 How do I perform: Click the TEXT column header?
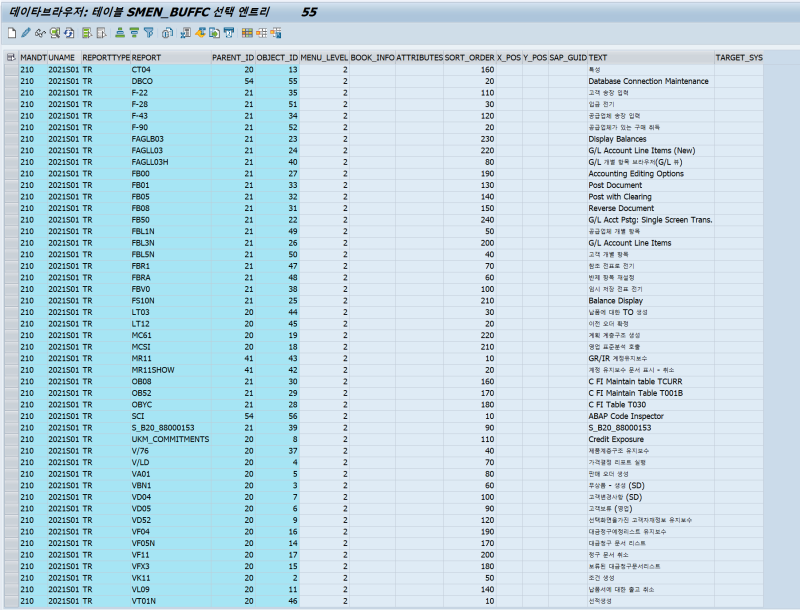(x=651, y=58)
